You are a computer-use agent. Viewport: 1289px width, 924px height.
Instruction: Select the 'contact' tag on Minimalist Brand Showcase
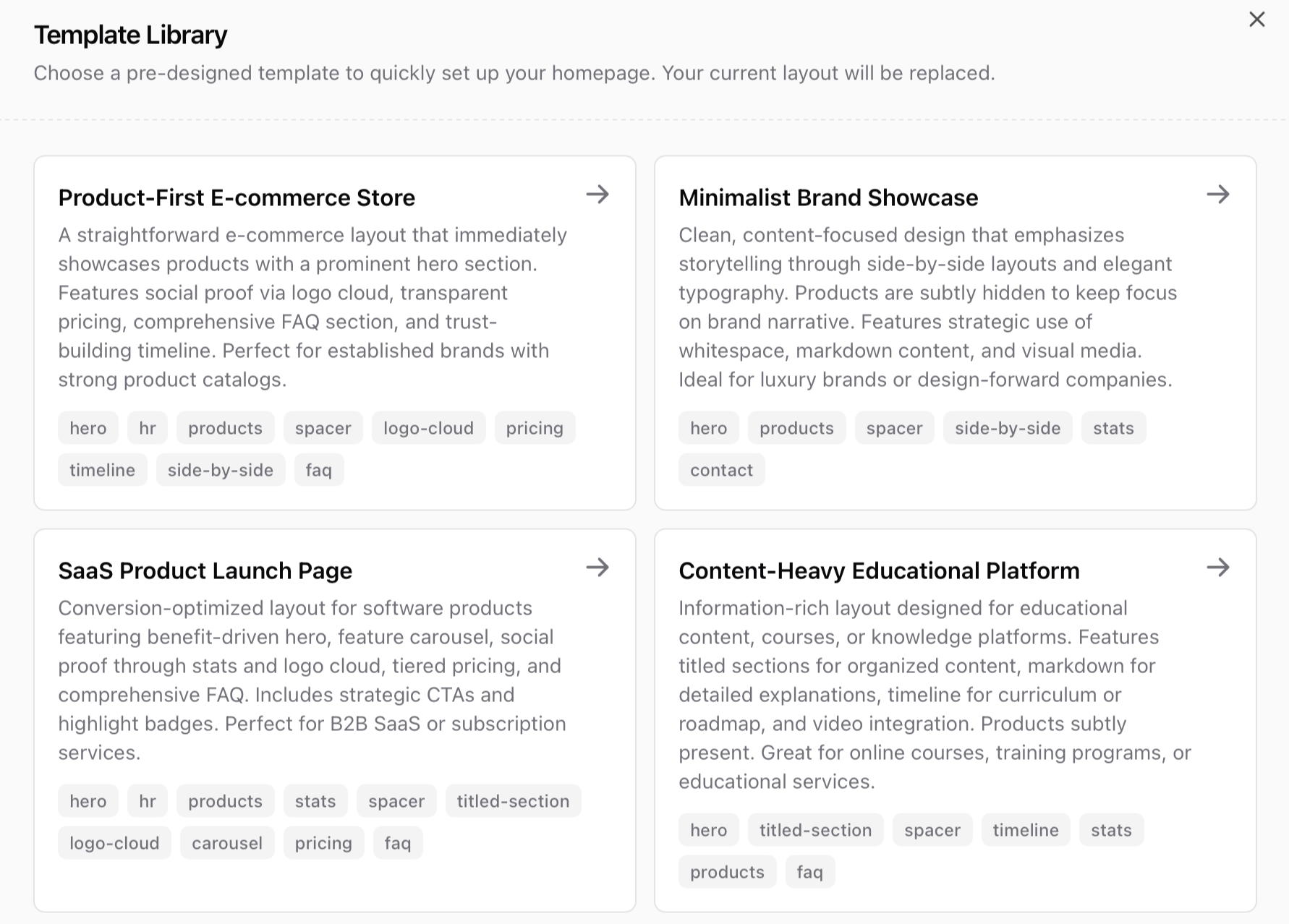(721, 469)
